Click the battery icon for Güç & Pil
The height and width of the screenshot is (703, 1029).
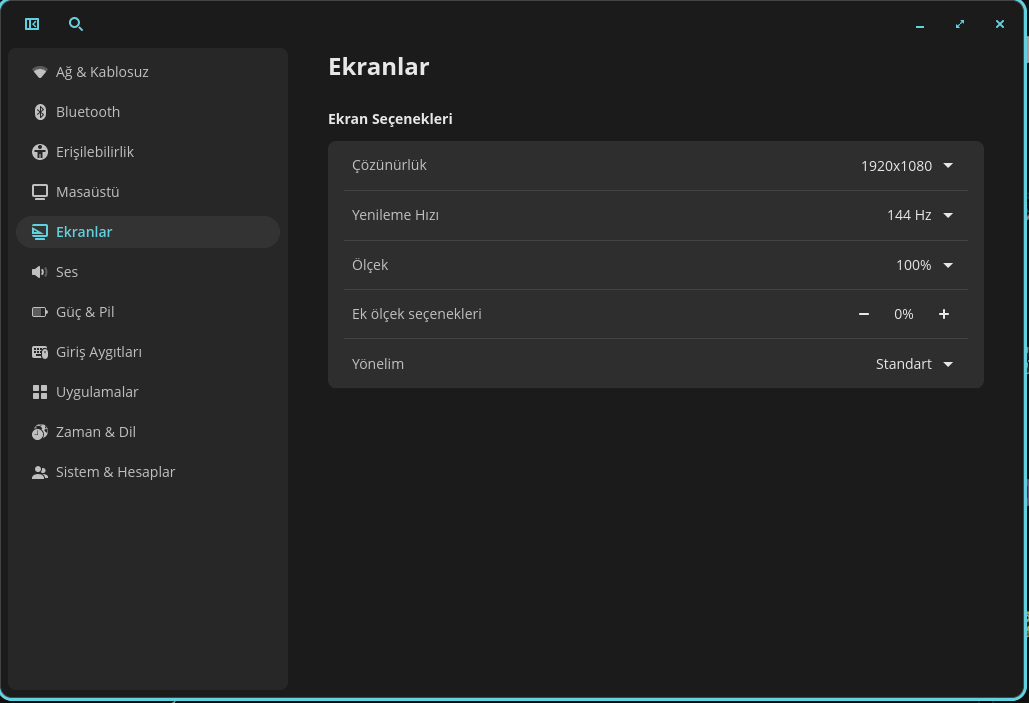tap(39, 312)
